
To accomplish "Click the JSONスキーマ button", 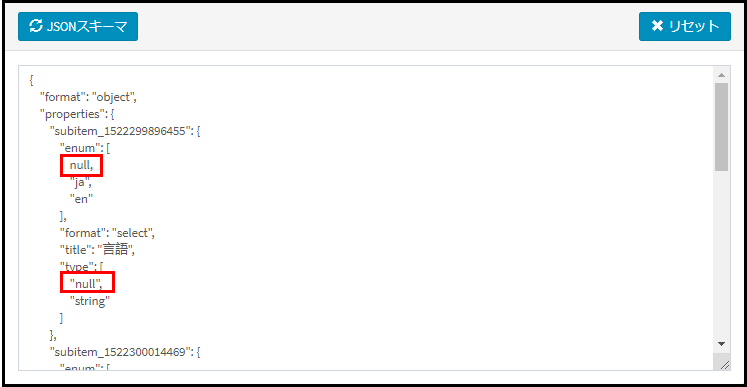I will (x=78, y=27).
